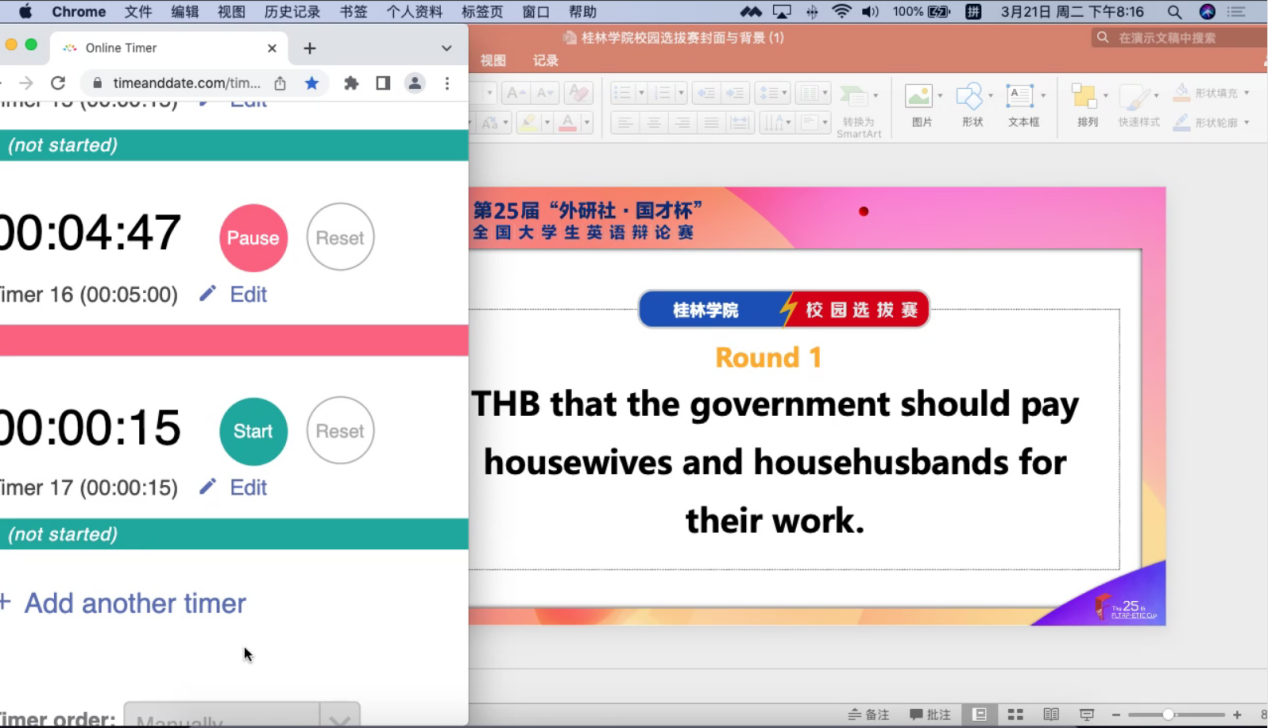Open a new Chrome tab
1268x728 pixels.
tap(310, 48)
